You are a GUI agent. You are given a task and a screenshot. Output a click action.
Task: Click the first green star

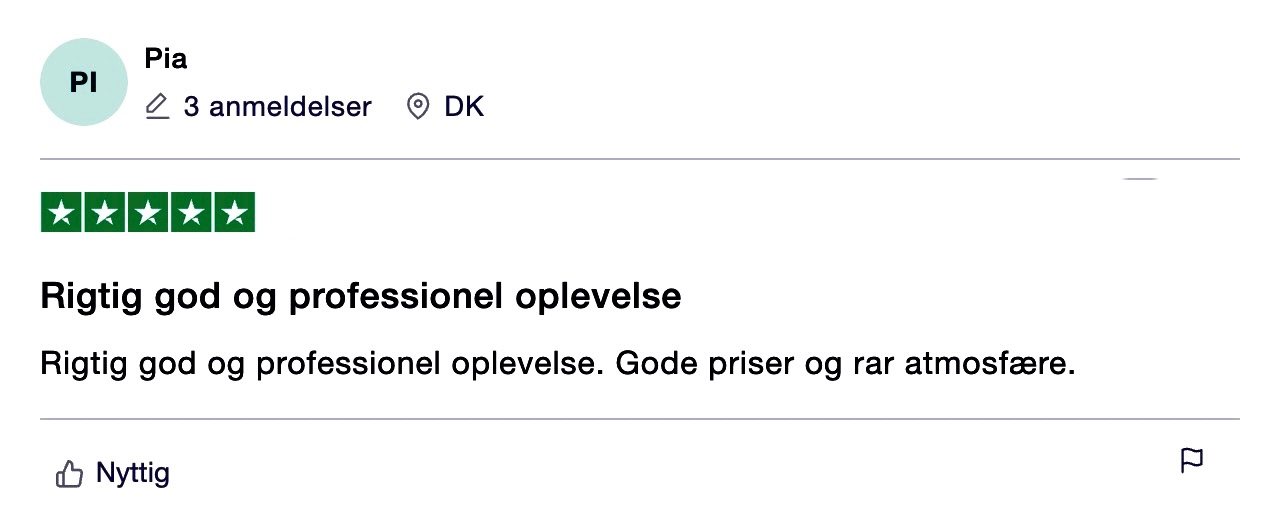[x=62, y=212]
